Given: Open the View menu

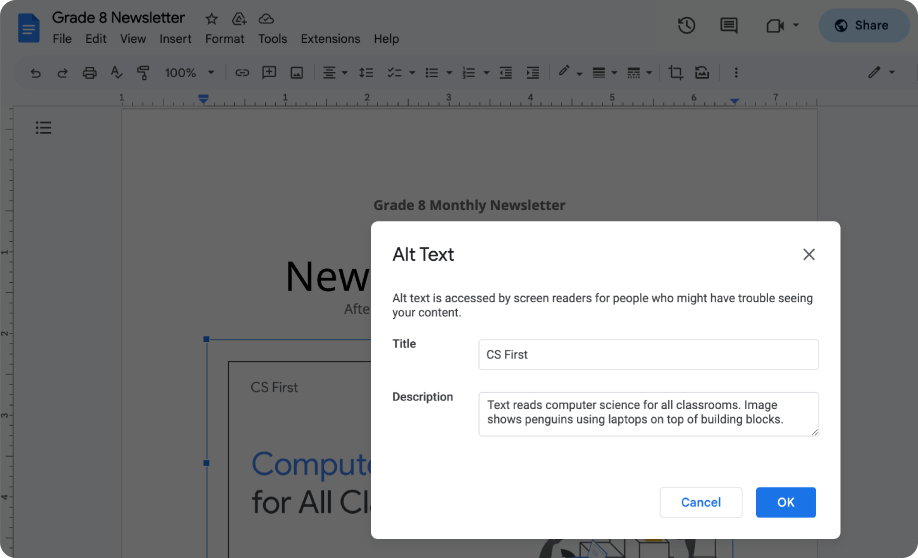Looking at the screenshot, I should (x=133, y=39).
